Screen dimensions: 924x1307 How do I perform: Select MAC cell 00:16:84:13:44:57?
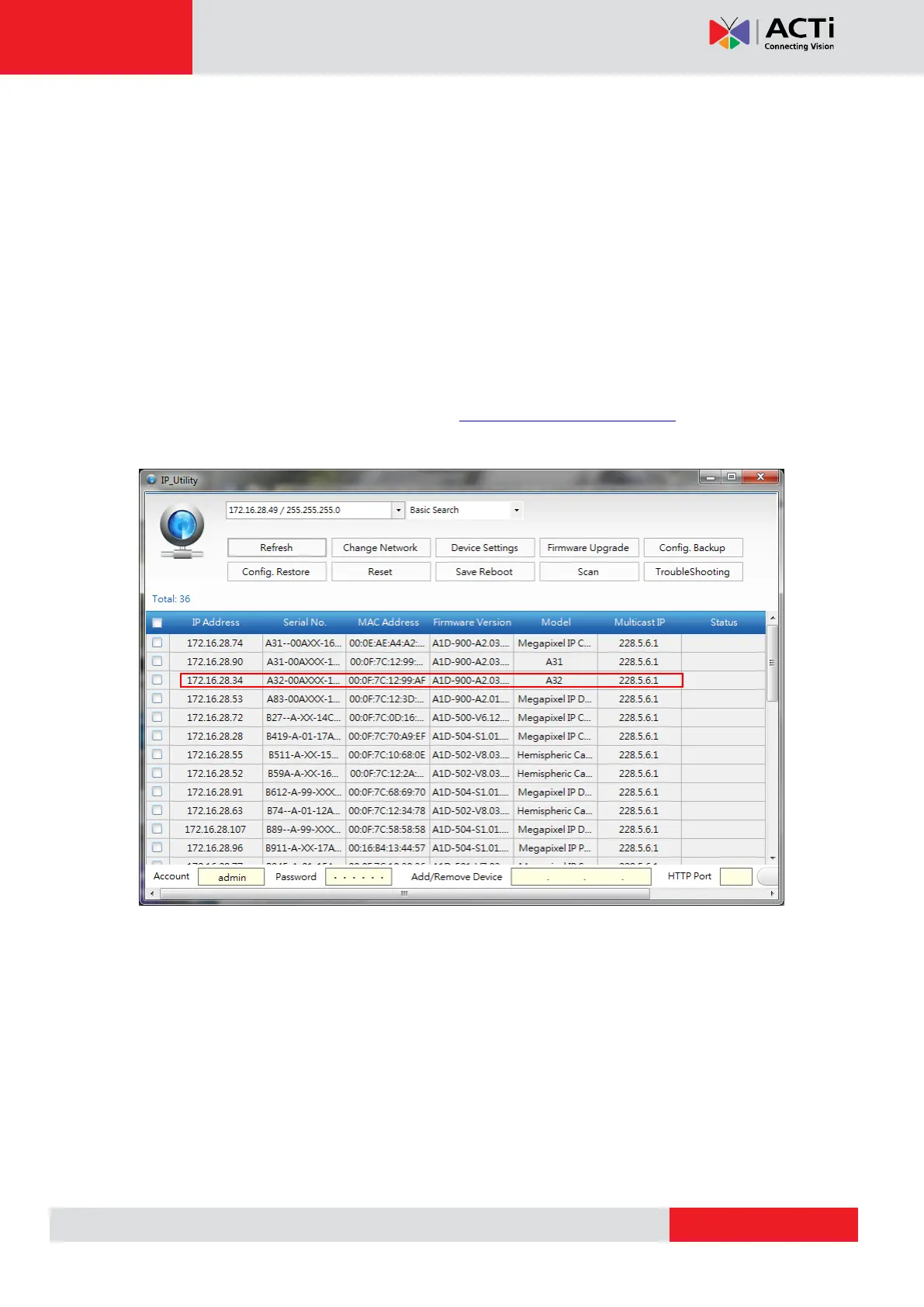coord(387,848)
